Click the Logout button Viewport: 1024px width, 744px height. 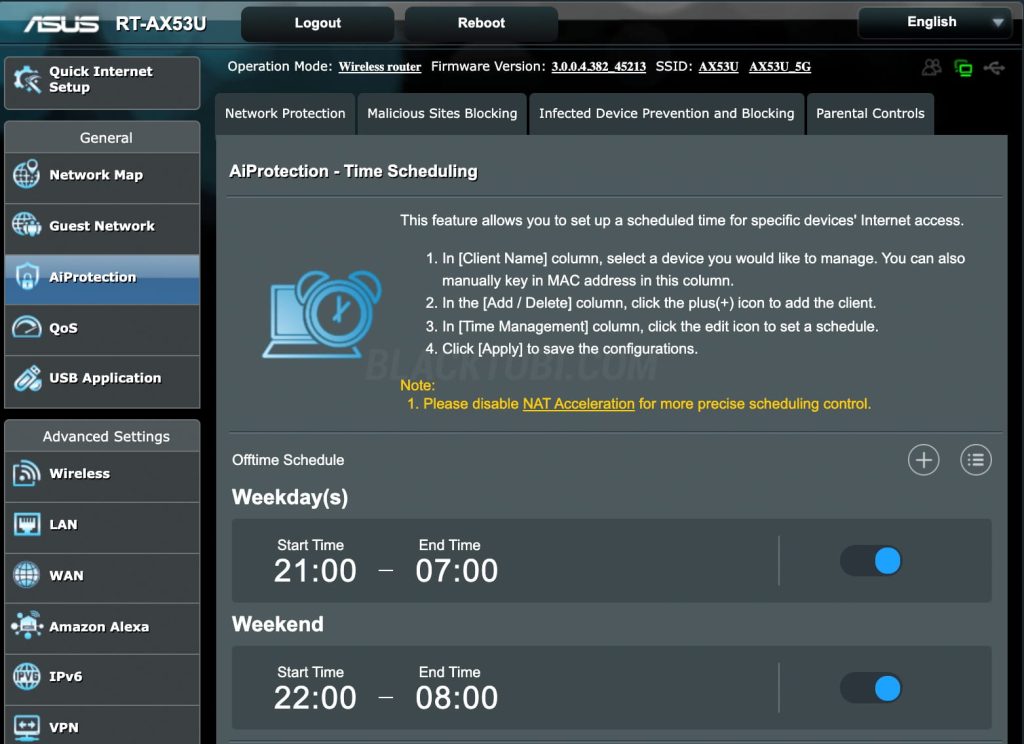(317, 23)
